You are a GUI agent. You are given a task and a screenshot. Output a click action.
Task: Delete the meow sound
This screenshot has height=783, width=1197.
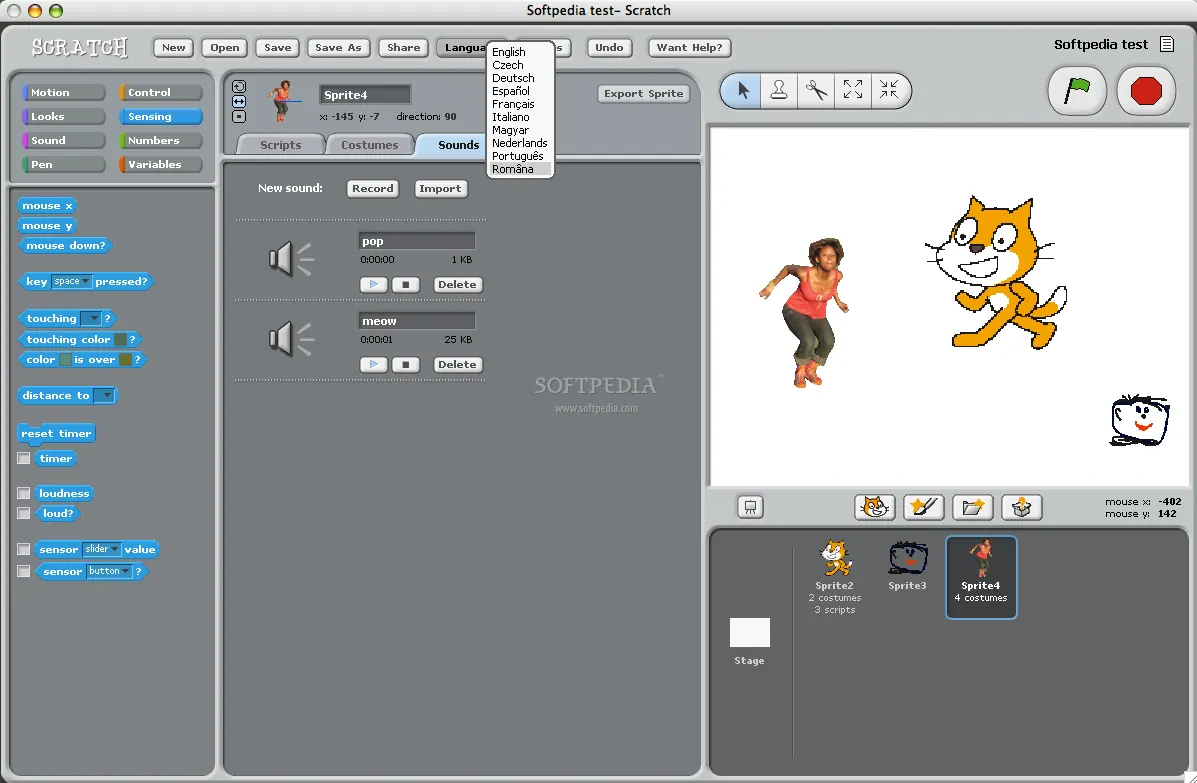[x=457, y=364]
